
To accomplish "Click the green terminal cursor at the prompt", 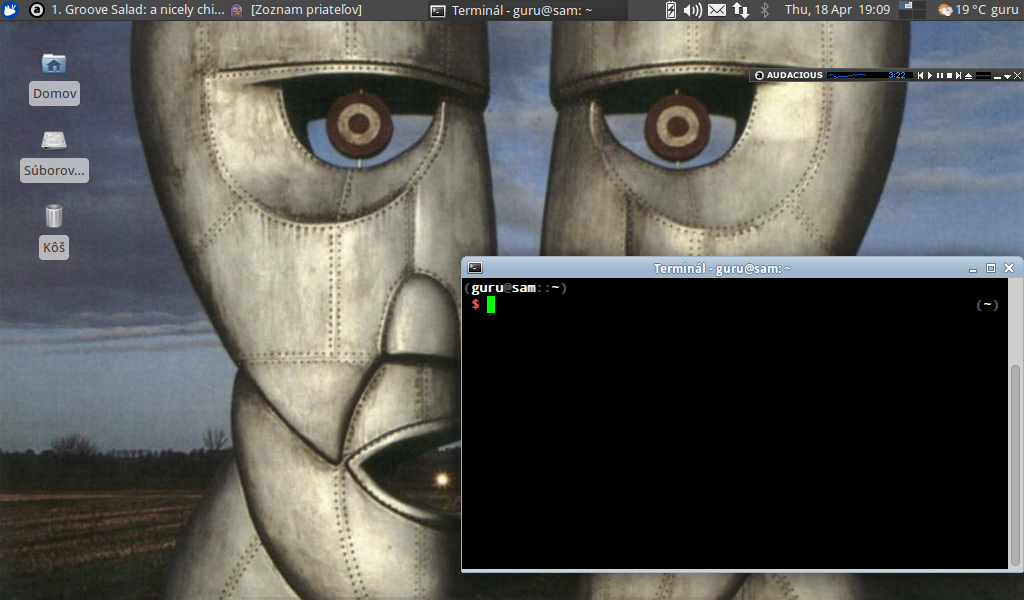I will pos(491,304).
